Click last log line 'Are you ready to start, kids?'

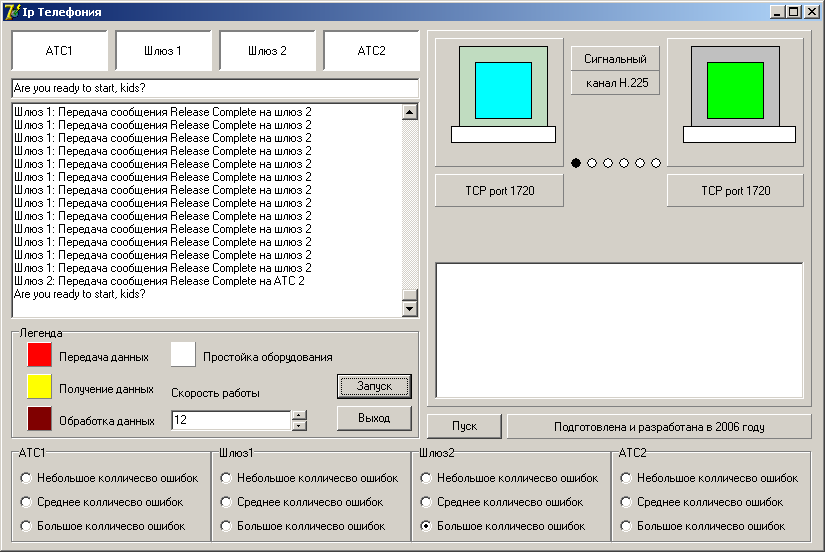[79, 294]
